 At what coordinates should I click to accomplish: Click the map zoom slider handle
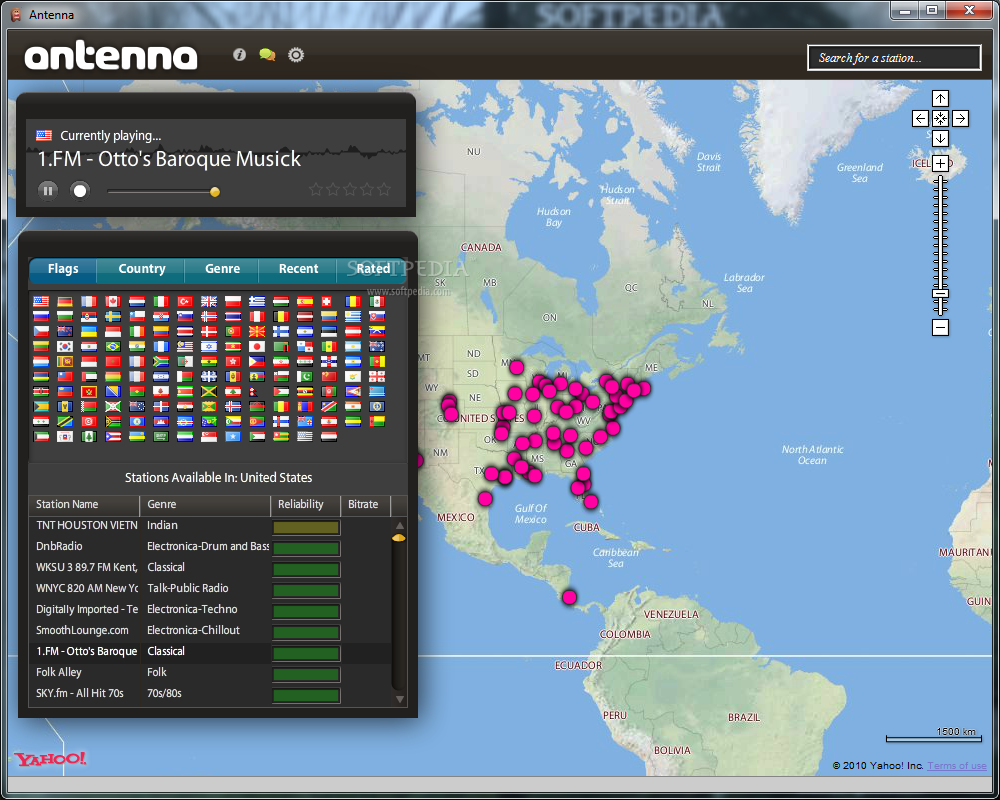click(941, 293)
